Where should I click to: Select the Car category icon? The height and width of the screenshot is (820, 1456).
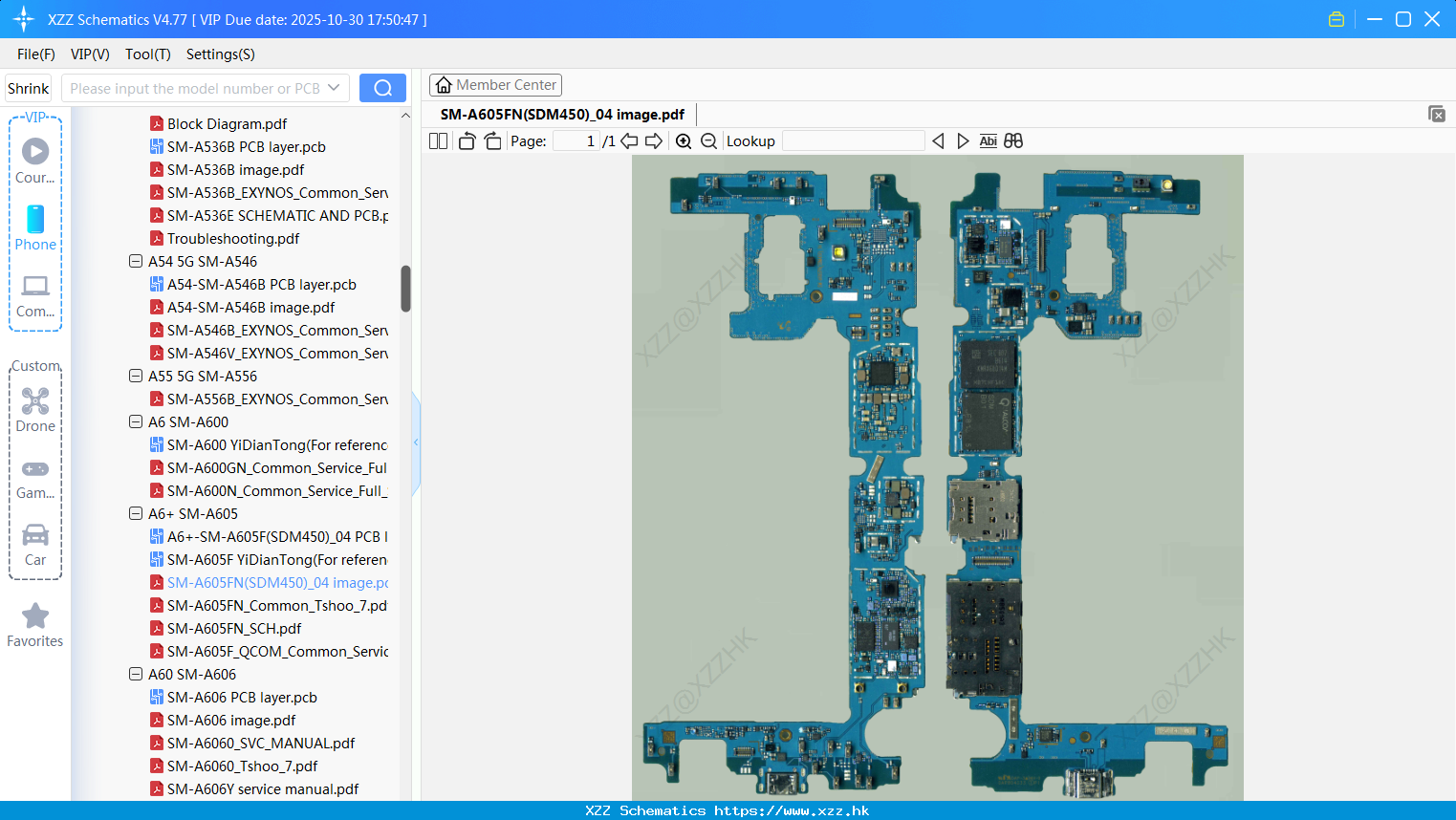point(35,545)
